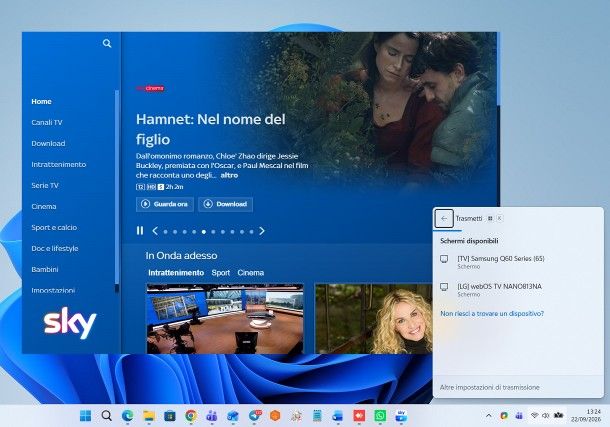Open Cinema in the sidebar menu
Viewport: 610px width, 427px height.
(x=44, y=206)
